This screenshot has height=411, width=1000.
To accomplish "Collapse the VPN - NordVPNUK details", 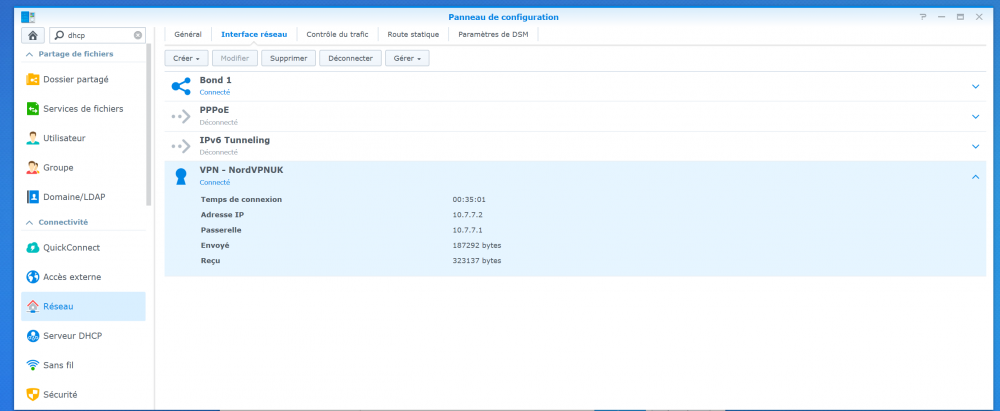I will pos(976,176).
